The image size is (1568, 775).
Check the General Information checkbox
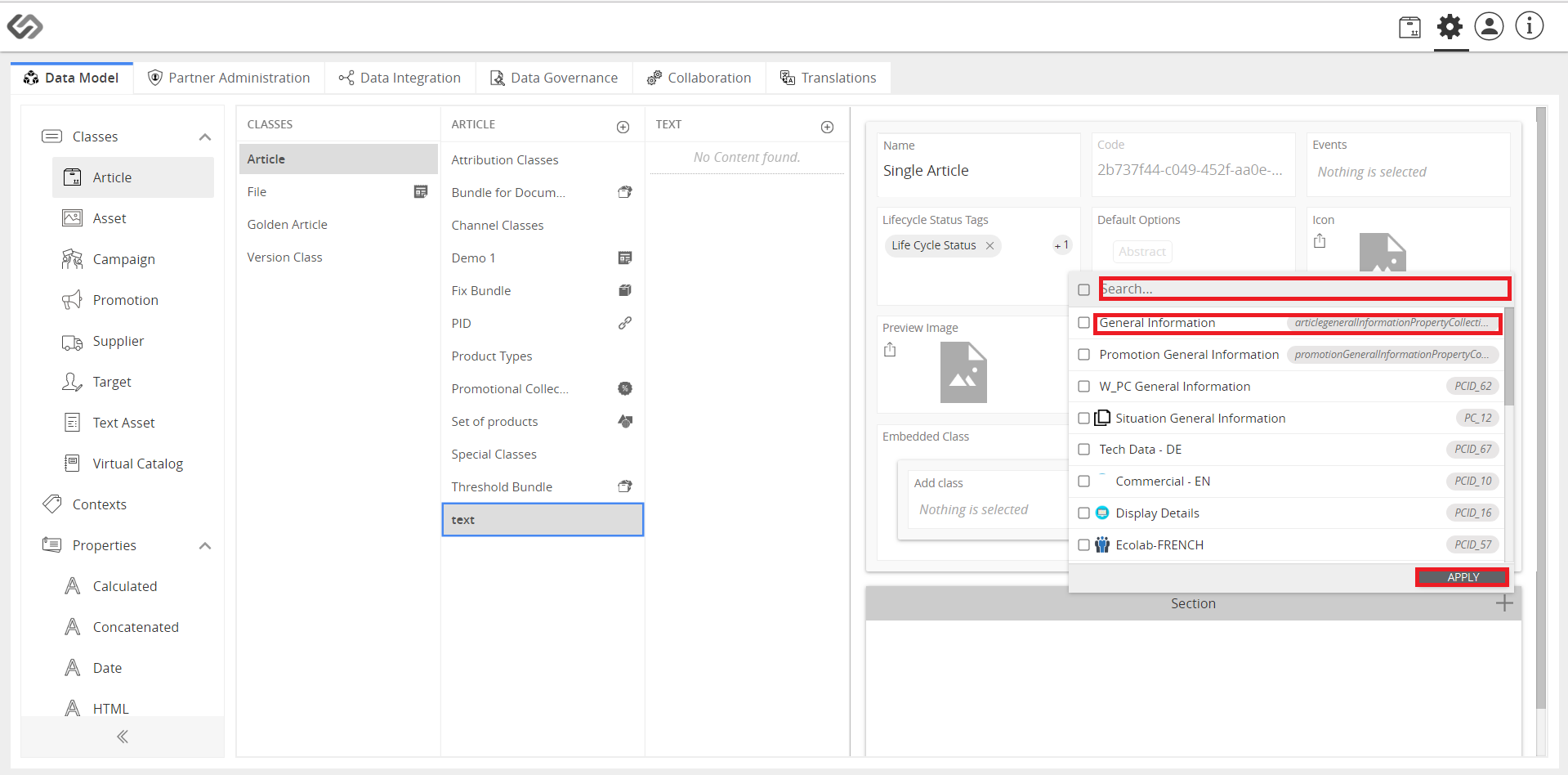pyautogui.click(x=1083, y=323)
